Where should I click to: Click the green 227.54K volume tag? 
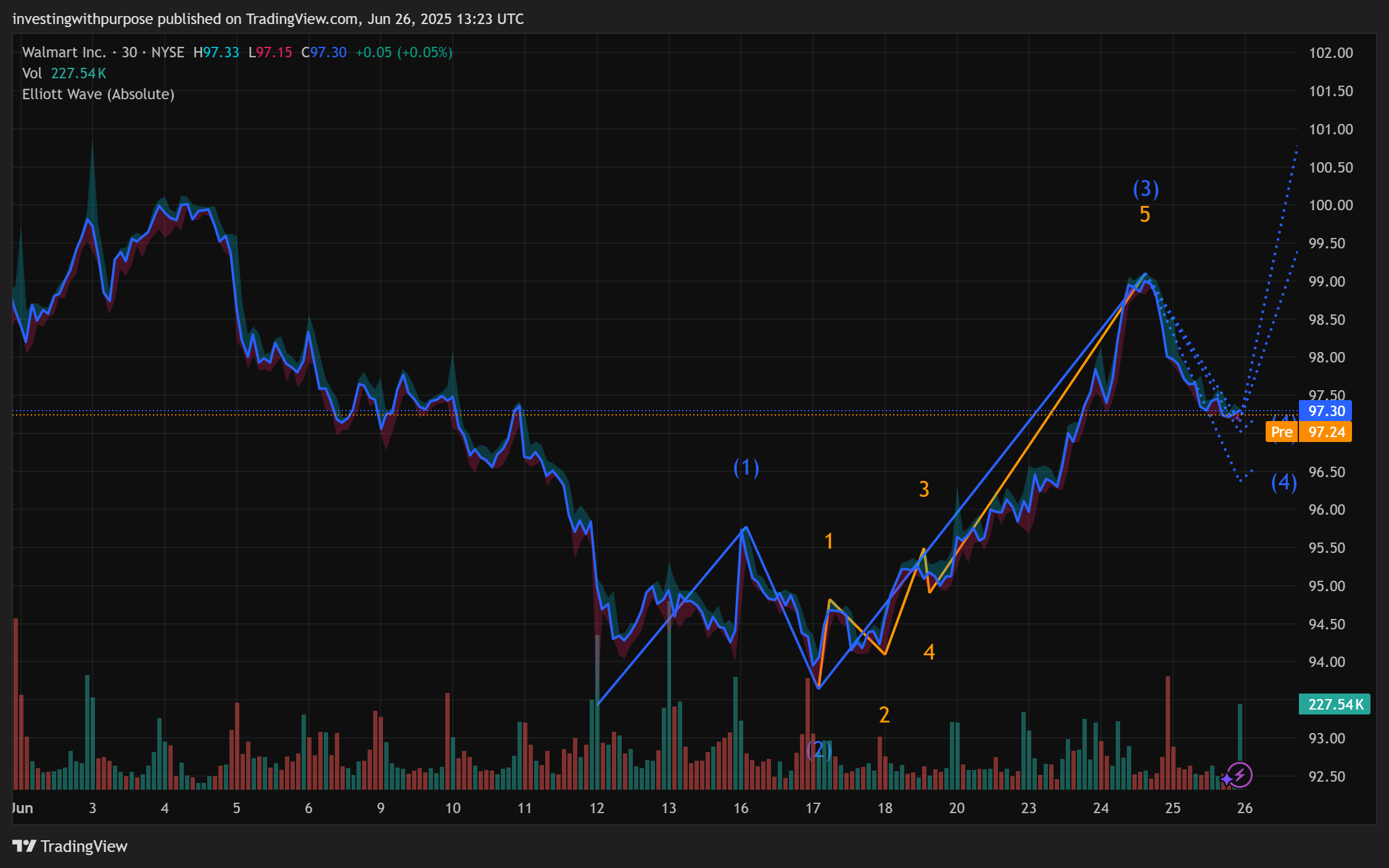click(1335, 704)
